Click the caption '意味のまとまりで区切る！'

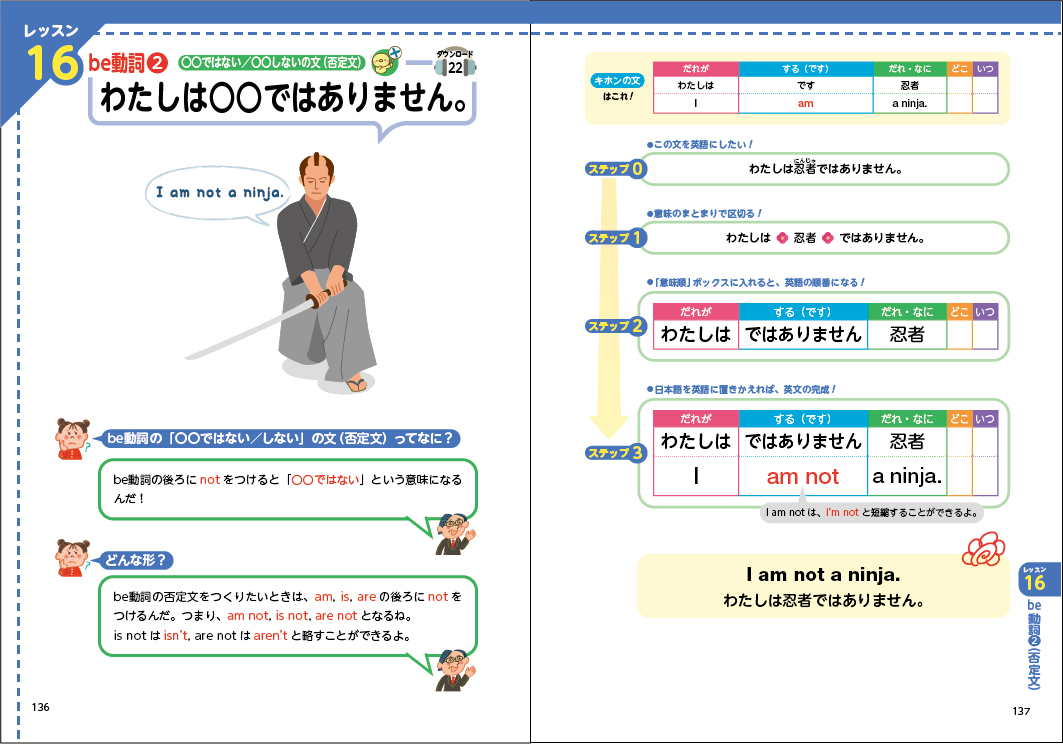point(704,214)
